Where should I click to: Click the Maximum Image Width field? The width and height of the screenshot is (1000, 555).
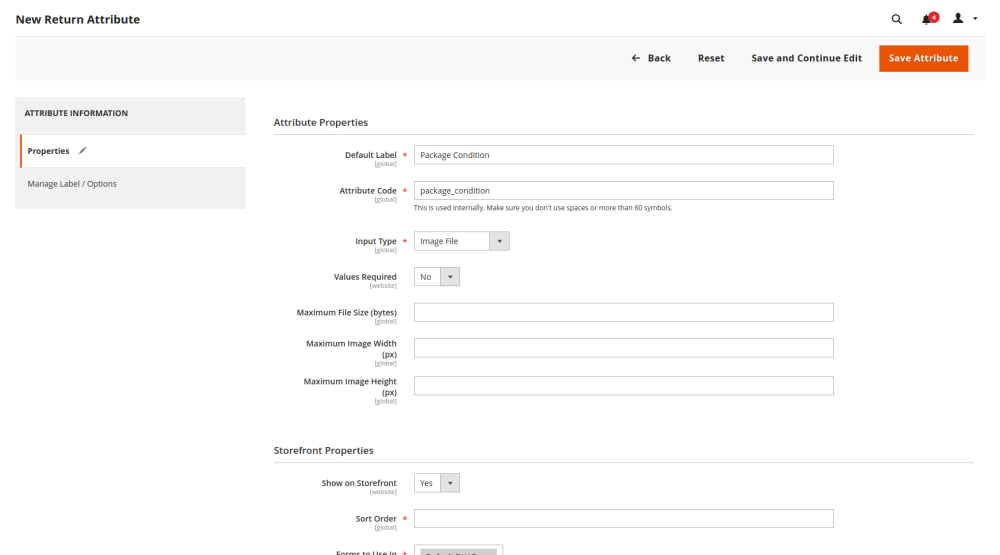coord(623,348)
